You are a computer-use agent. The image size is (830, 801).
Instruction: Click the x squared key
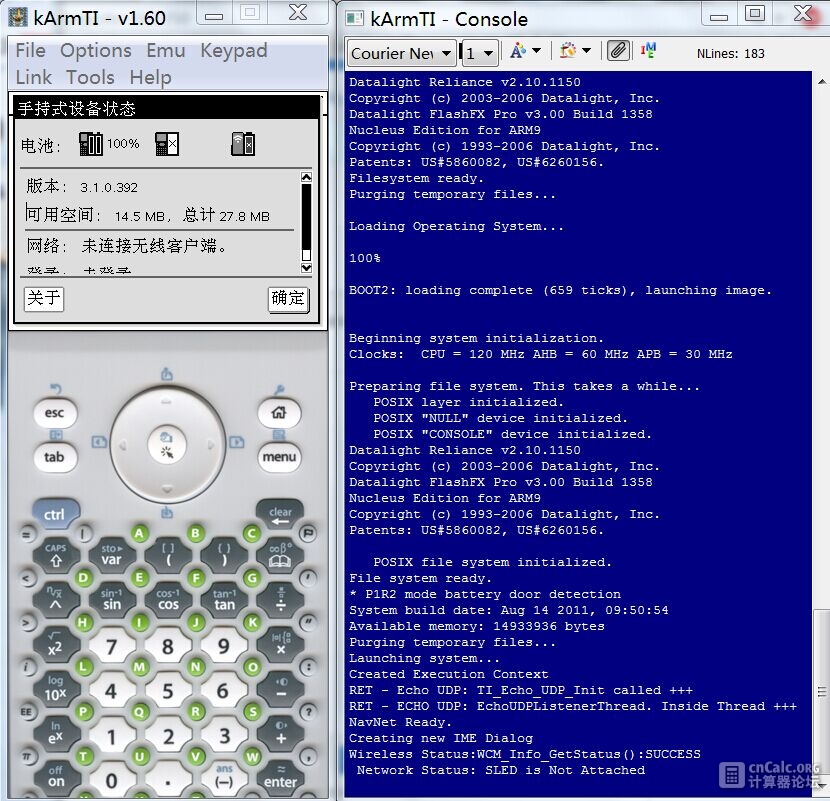(56, 644)
